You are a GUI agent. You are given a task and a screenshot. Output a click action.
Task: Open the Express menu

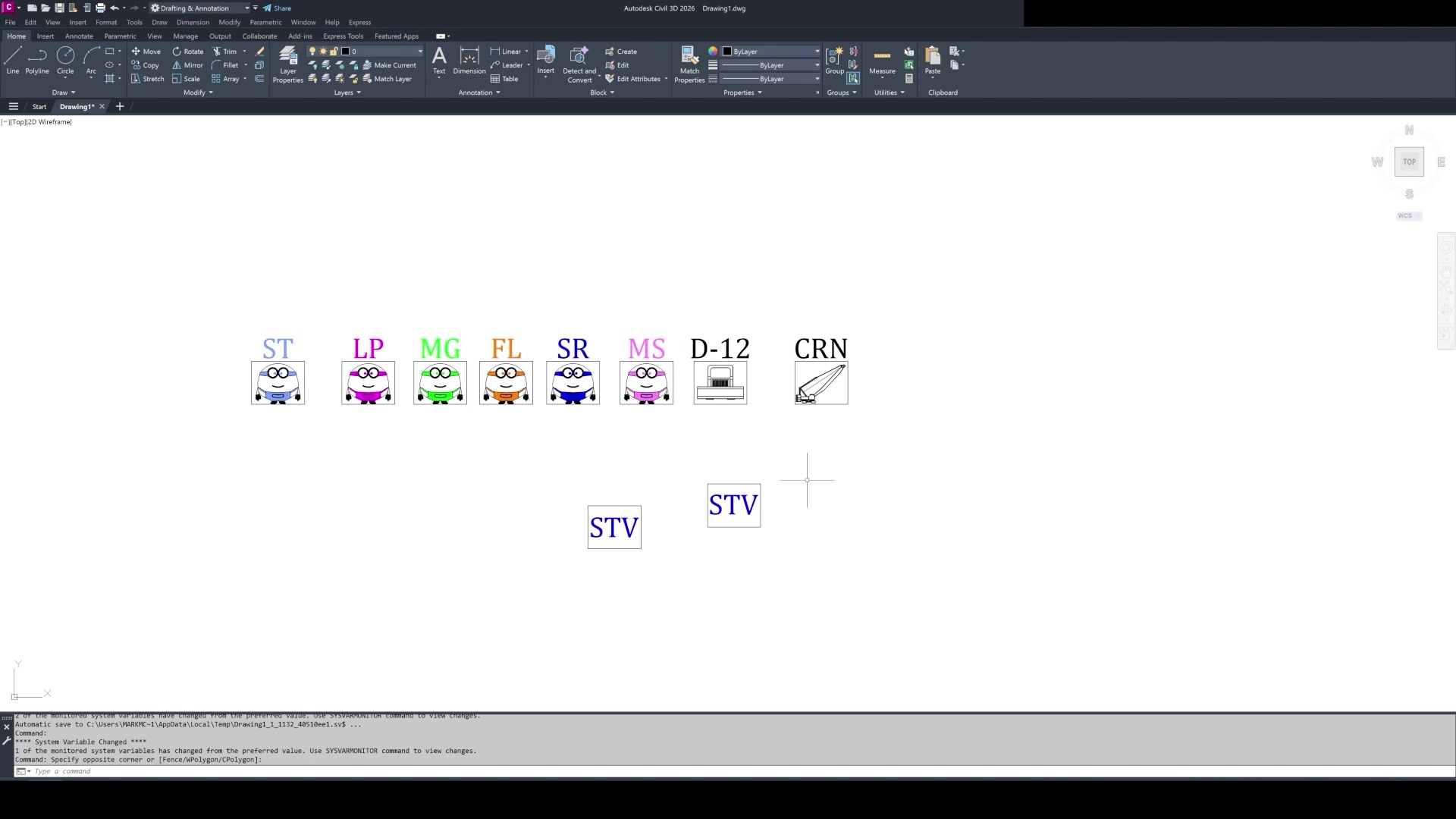359,23
